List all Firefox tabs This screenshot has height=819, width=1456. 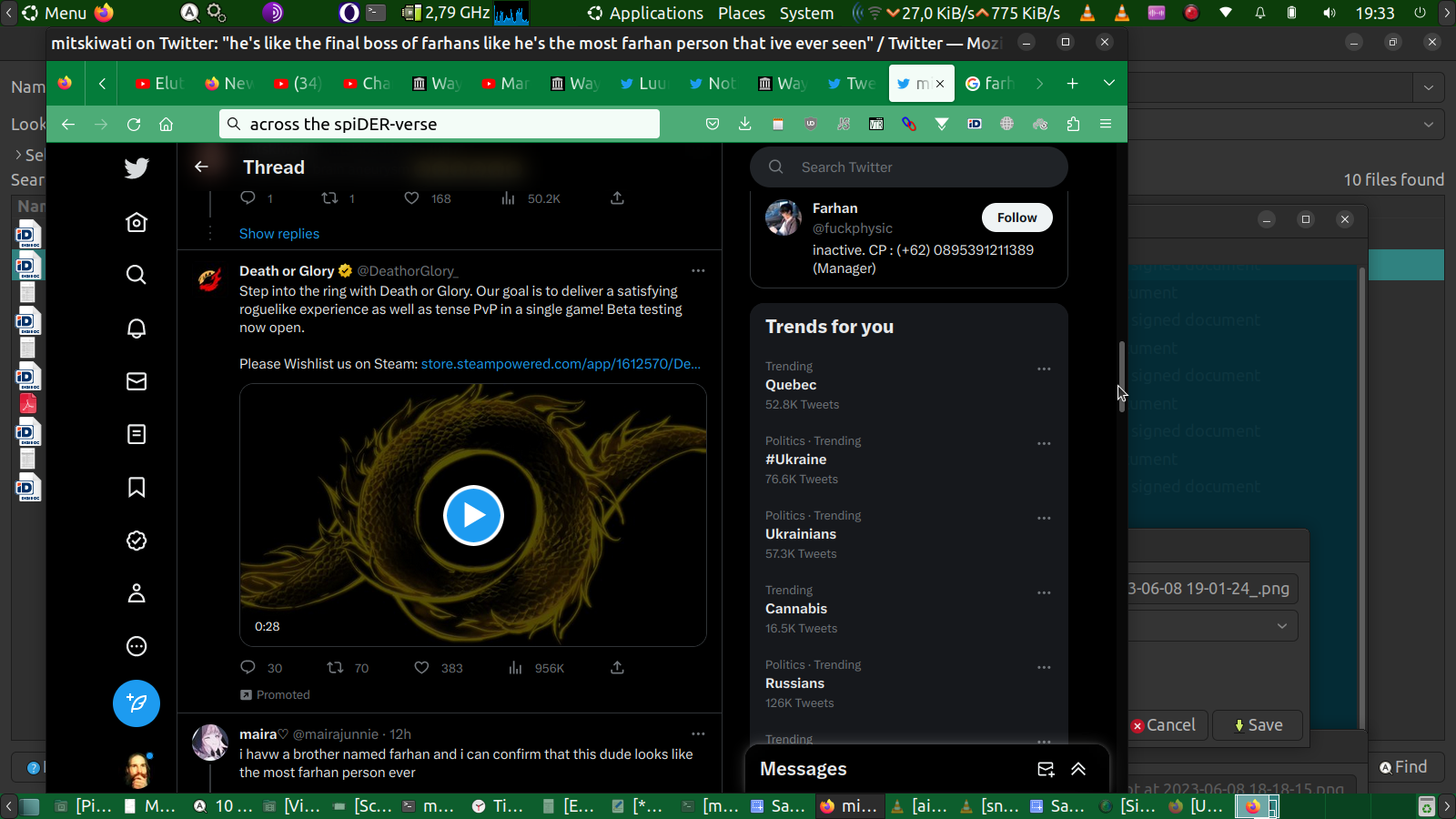(1109, 83)
